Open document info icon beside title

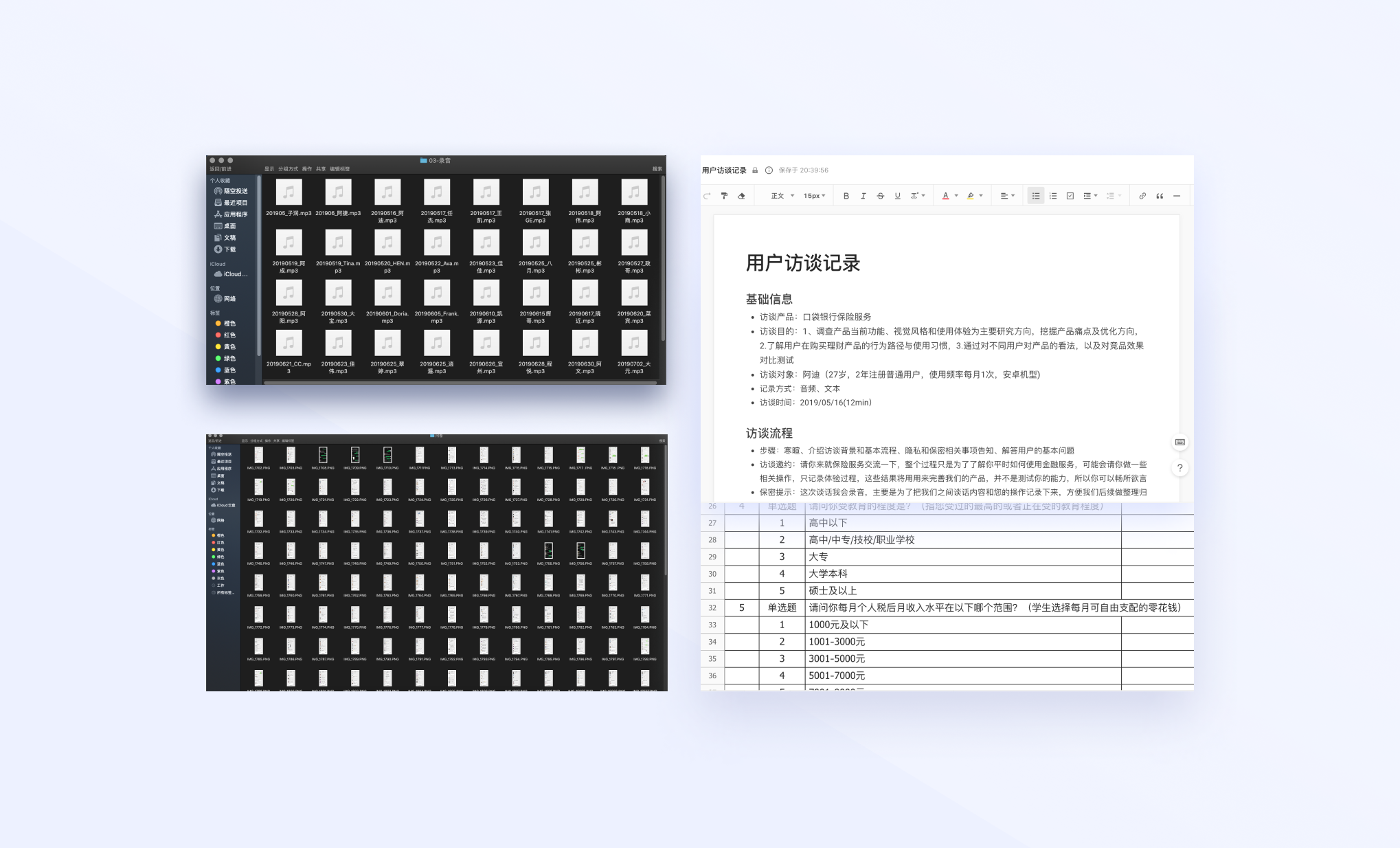[x=769, y=170]
